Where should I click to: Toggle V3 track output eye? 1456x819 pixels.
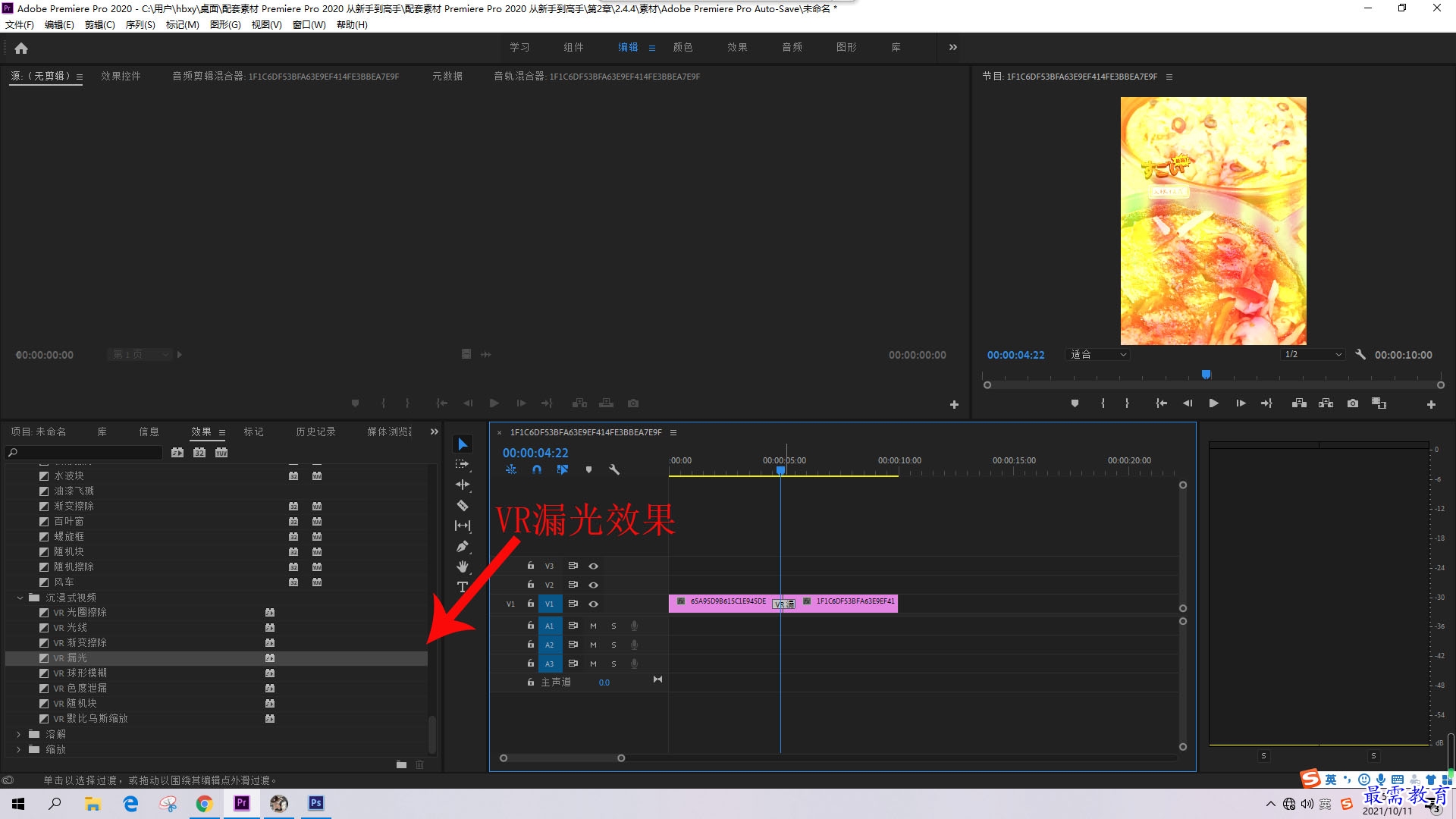pos(594,566)
